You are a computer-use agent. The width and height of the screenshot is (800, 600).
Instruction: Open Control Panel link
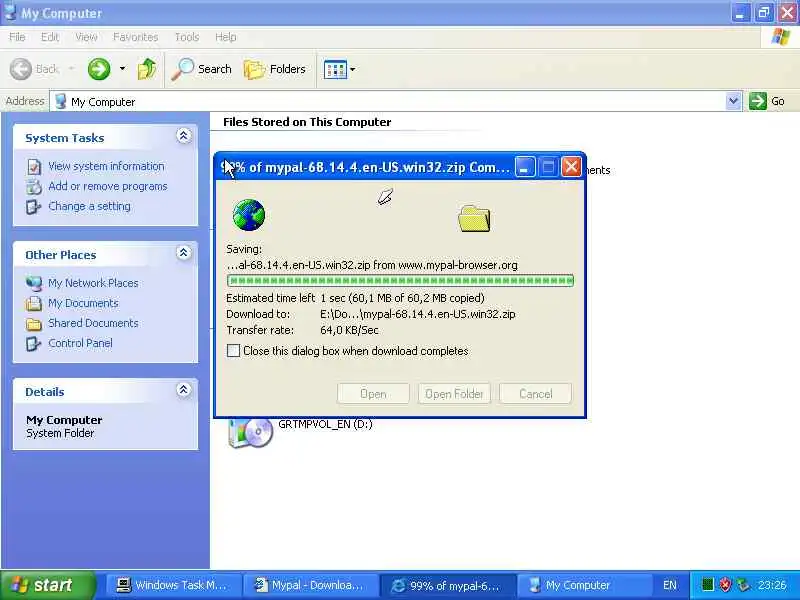[80, 343]
